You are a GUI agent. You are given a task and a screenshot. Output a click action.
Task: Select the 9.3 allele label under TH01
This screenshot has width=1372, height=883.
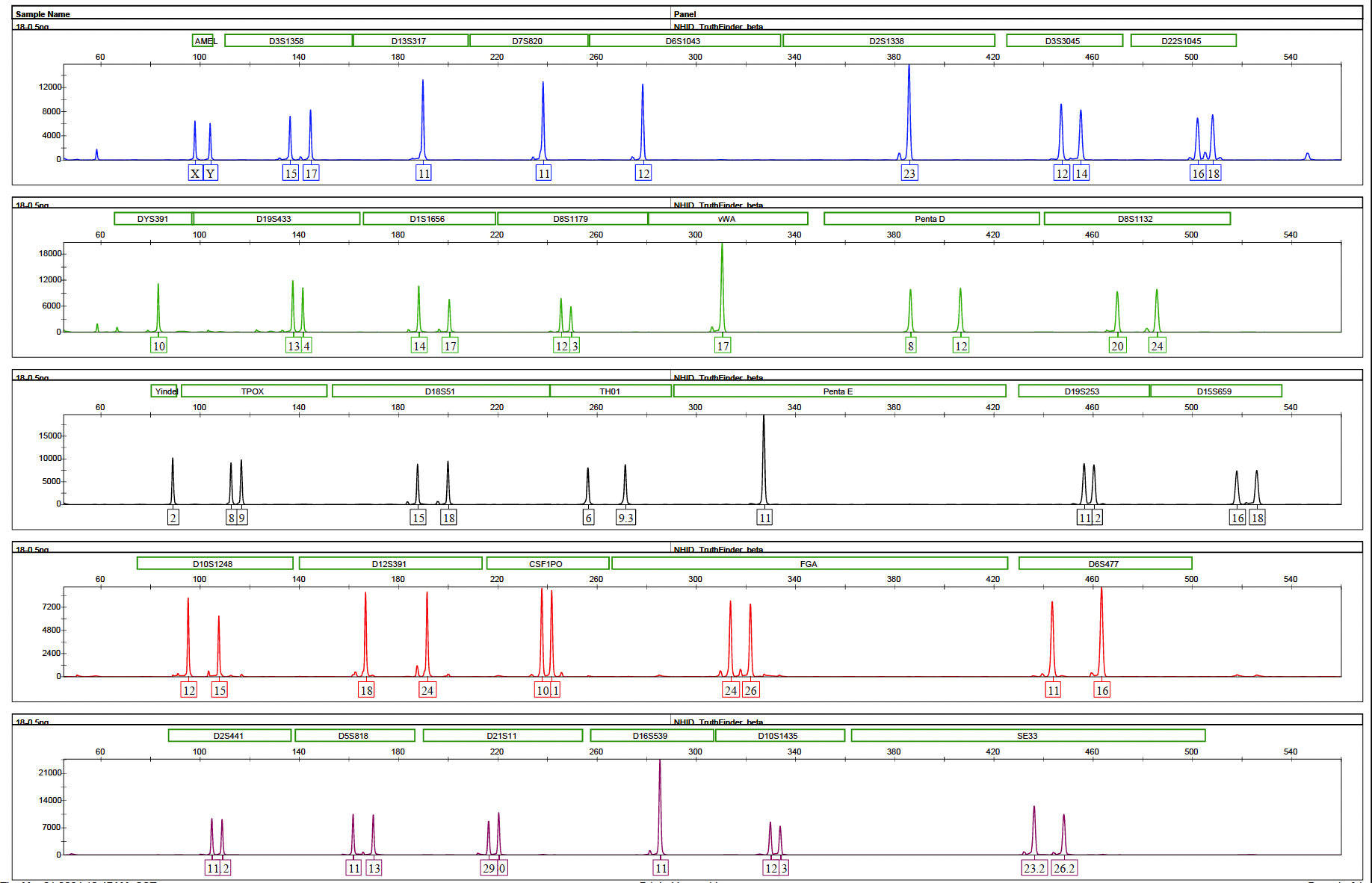(x=625, y=518)
